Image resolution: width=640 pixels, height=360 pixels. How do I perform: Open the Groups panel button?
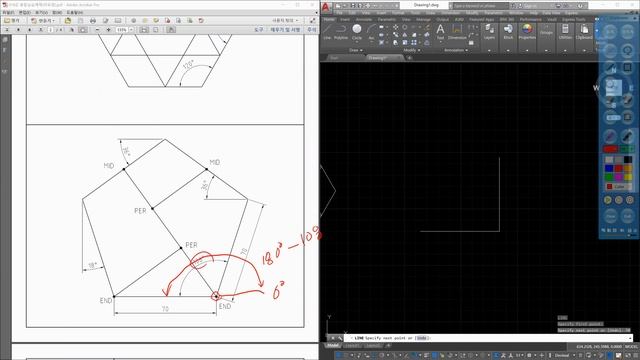pos(546,31)
